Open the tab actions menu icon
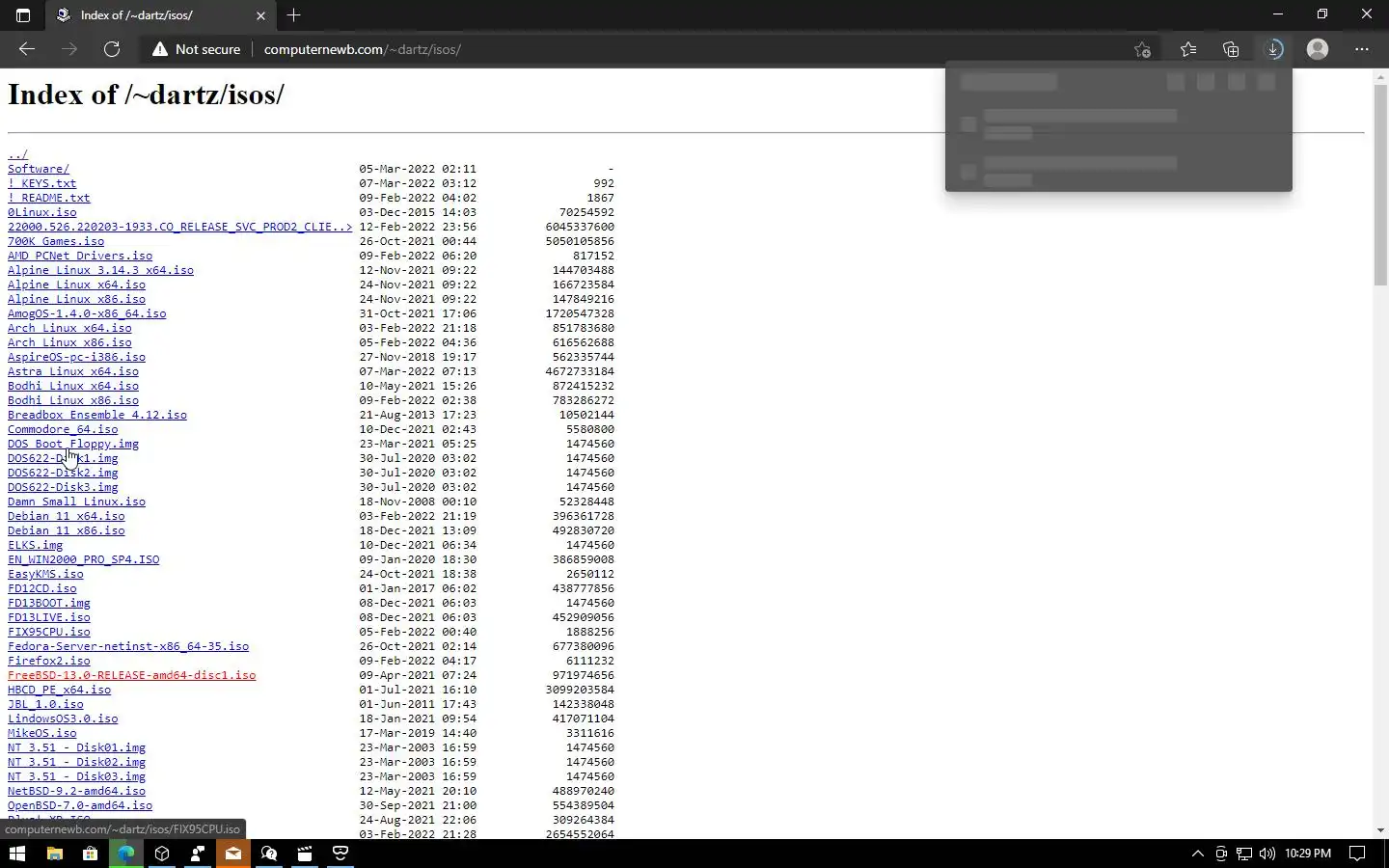Viewport: 1389px width, 868px height. pos(23,15)
